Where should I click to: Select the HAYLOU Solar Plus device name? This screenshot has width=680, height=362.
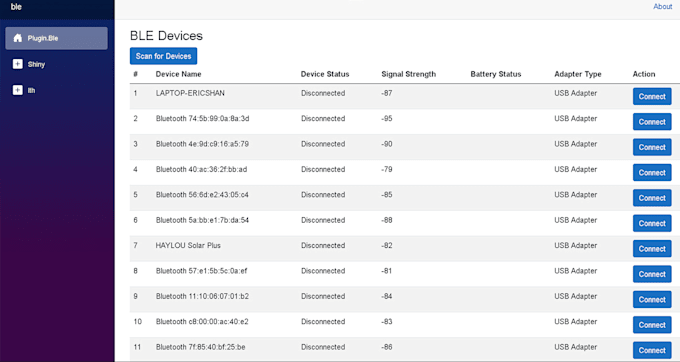pyautogui.click(x=188, y=245)
